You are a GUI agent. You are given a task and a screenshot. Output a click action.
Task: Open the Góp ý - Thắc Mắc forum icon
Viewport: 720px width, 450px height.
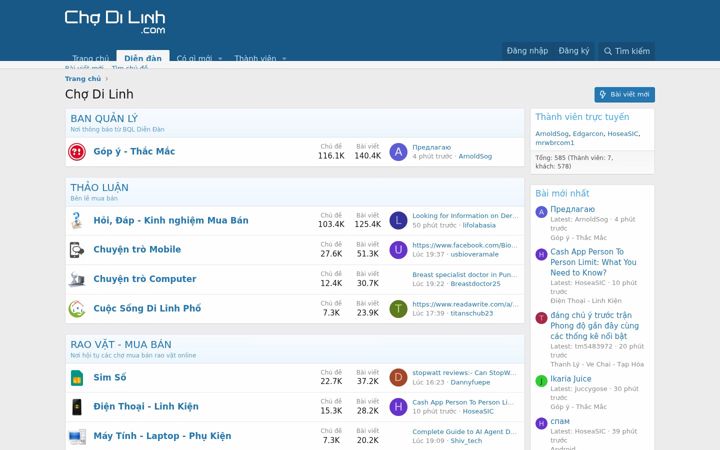(x=77, y=152)
